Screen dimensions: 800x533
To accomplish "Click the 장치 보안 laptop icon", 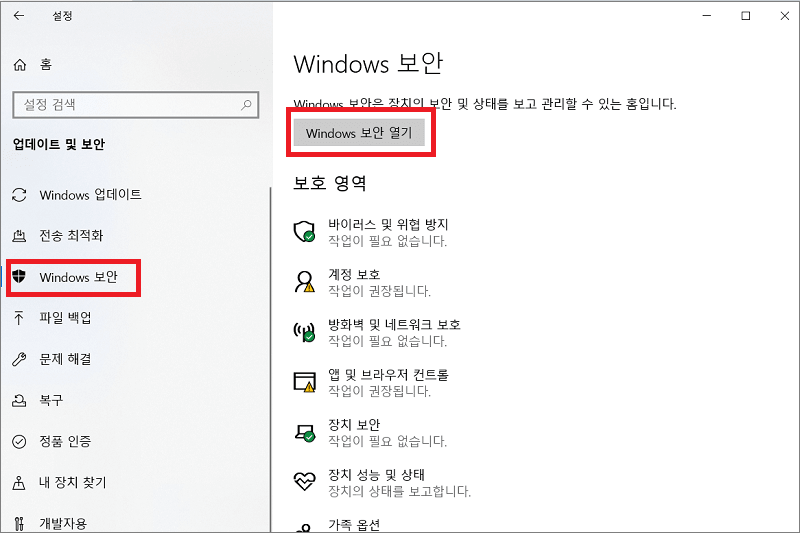I will pyautogui.click(x=305, y=432).
